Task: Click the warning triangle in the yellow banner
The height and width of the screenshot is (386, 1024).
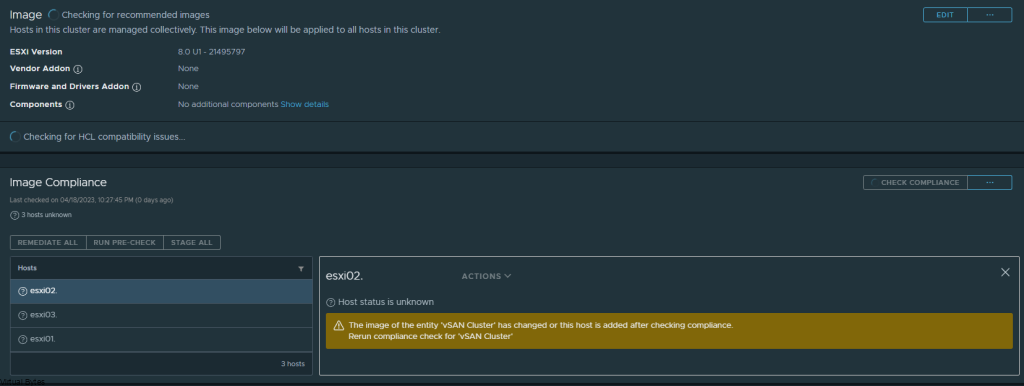Action: 338,325
